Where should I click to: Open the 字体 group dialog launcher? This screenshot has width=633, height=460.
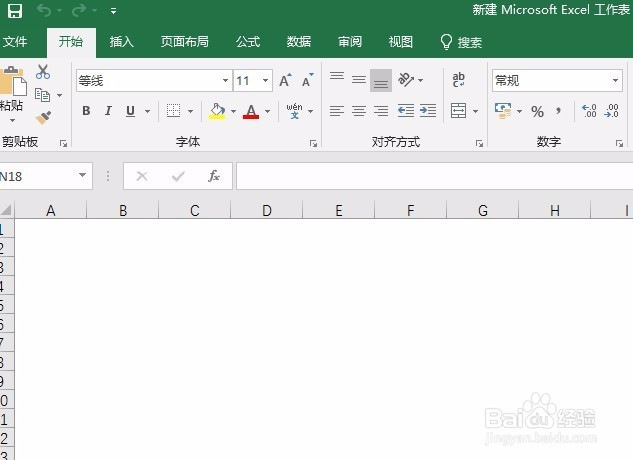(x=313, y=143)
